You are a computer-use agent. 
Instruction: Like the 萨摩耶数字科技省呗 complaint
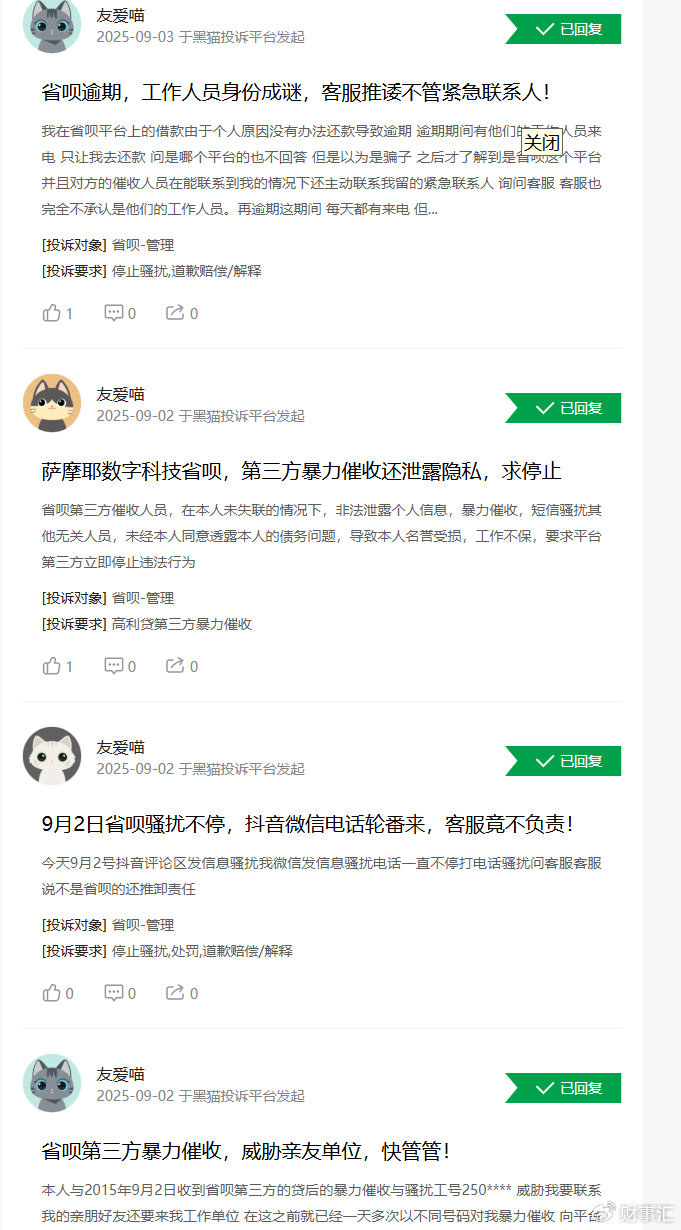pyautogui.click(x=57, y=666)
